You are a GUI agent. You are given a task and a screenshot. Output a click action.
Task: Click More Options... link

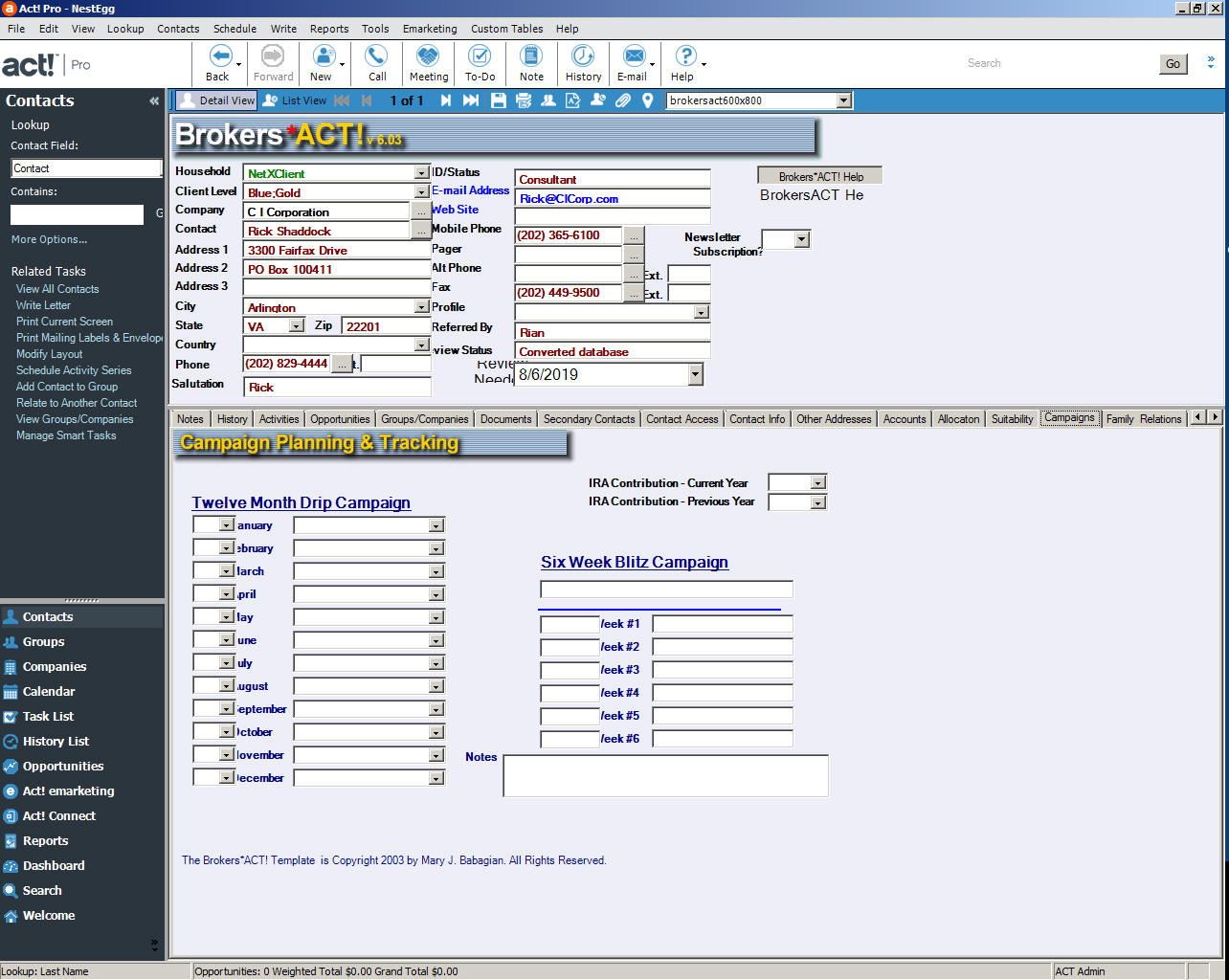[x=49, y=239]
